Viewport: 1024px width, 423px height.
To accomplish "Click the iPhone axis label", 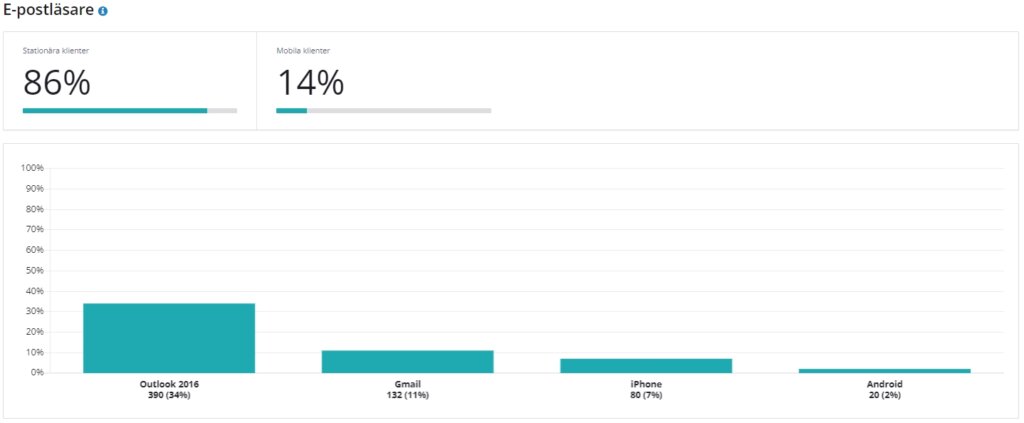I will (x=646, y=384).
